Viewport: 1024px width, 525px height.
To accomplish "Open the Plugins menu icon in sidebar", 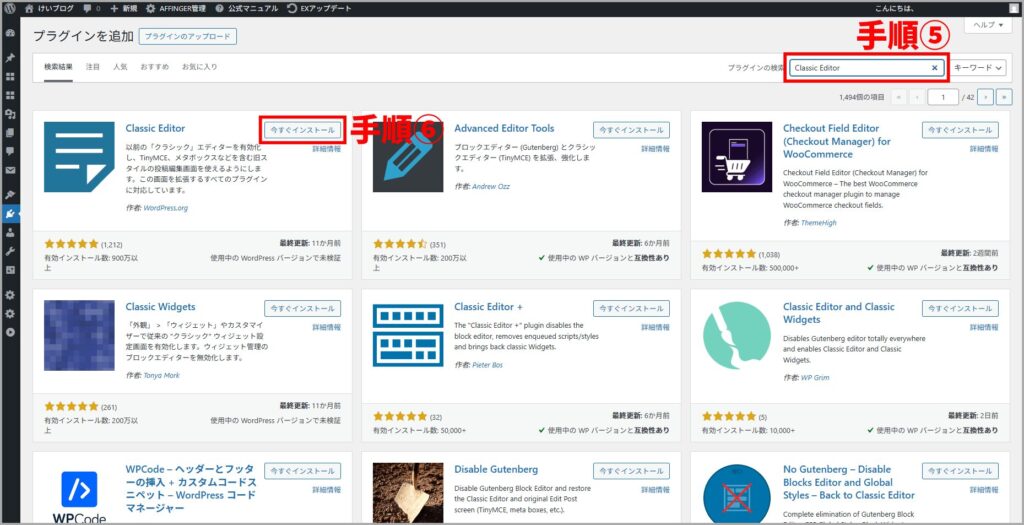I will [x=10, y=213].
